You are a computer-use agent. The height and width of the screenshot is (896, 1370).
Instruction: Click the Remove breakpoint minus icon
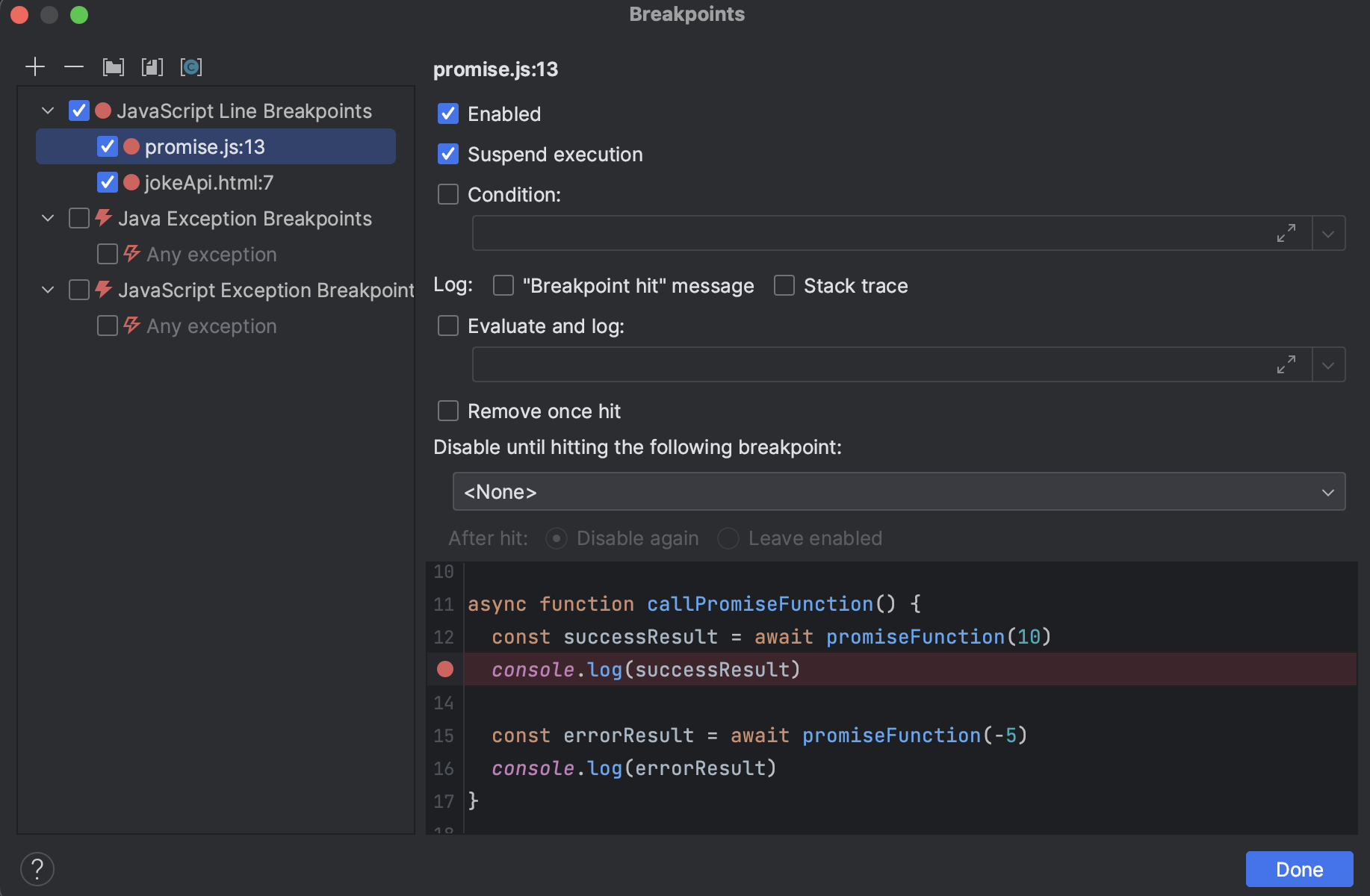74,67
